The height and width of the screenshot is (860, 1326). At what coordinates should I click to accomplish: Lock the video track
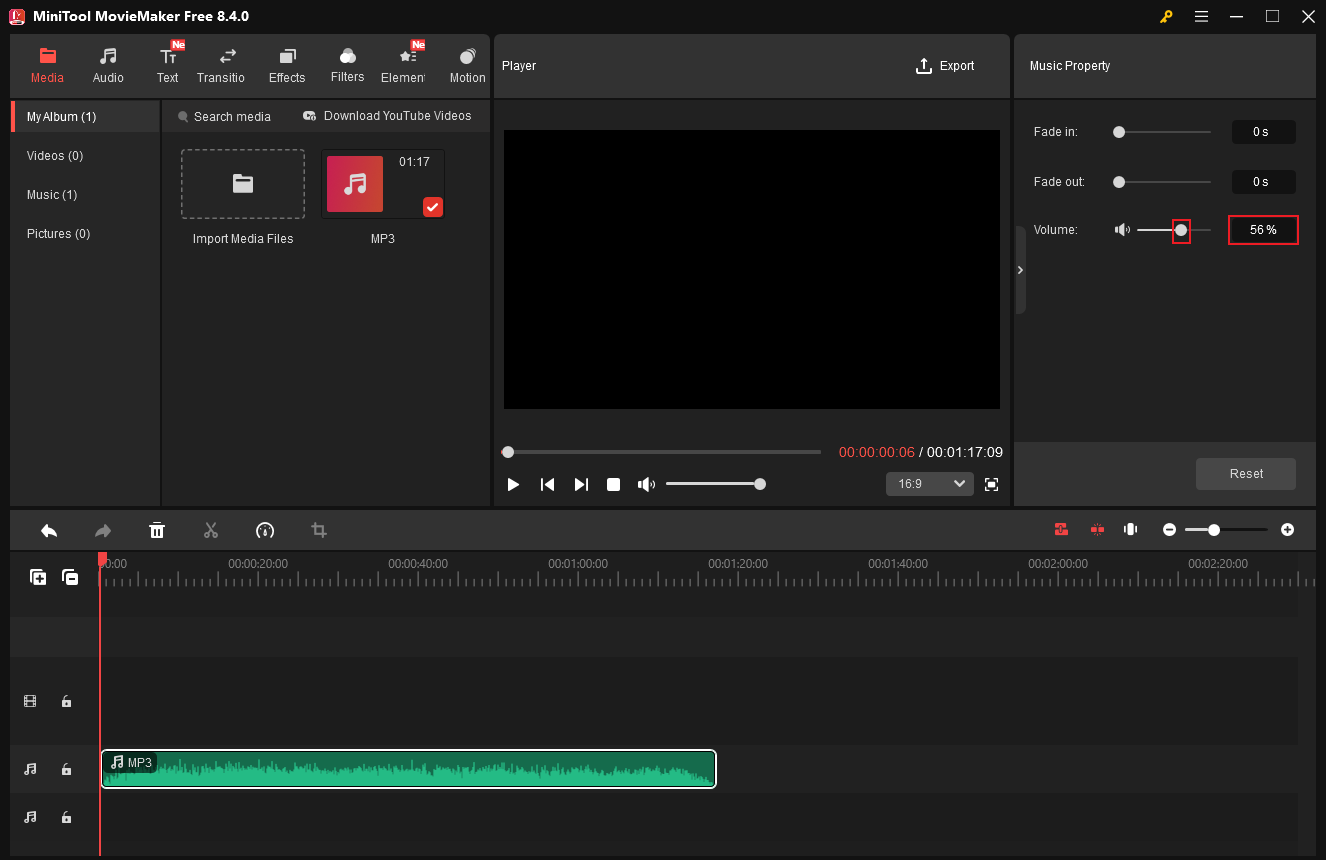pyautogui.click(x=66, y=701)
